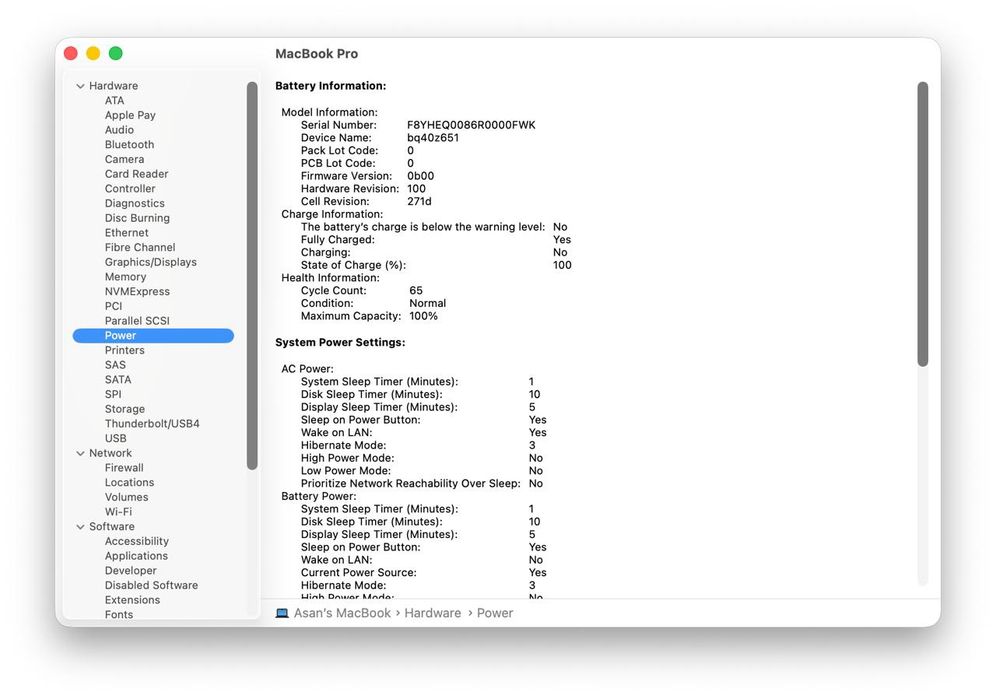The image size is (996, 700).
Task: Collapse the Software section chevron
Action: pos(81,527)
